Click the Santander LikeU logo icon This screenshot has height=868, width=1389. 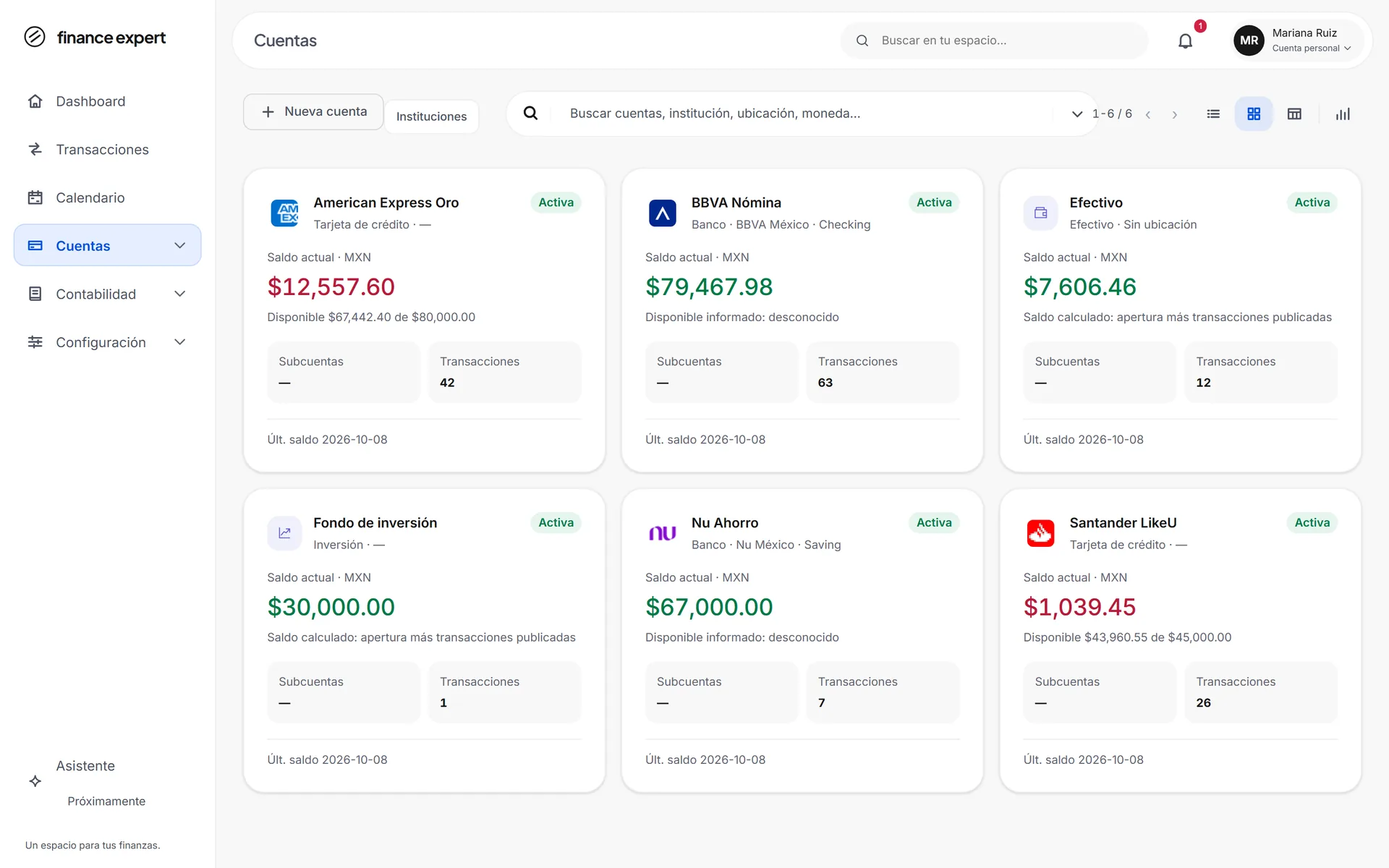(1040, 533)
